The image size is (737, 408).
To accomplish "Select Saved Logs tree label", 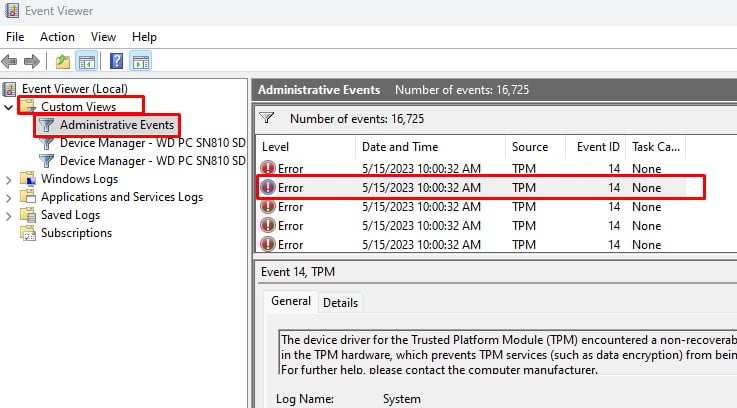I will pos(70,215).
